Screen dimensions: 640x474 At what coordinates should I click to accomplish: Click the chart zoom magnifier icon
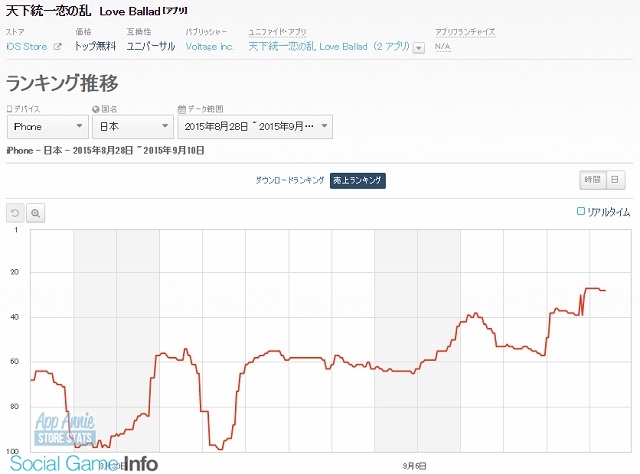[36, 213]
